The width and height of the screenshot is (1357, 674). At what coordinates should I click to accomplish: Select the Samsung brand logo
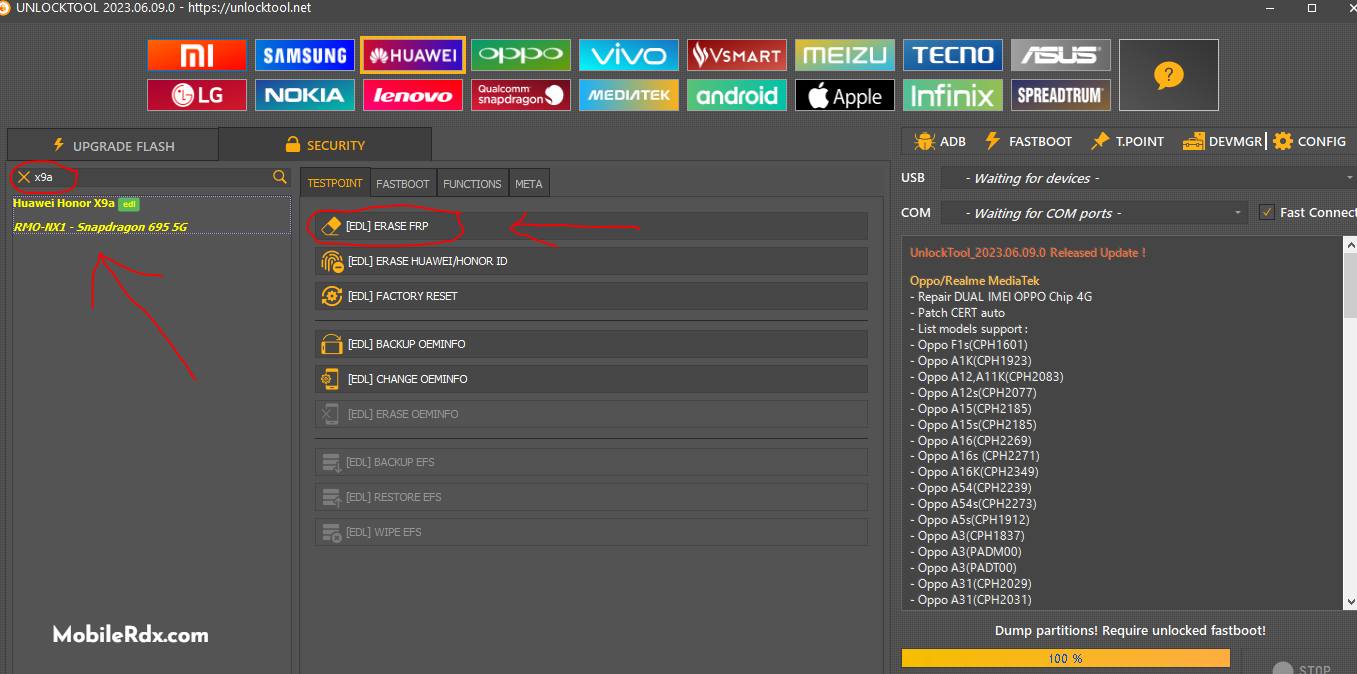(x=304, y=55)
